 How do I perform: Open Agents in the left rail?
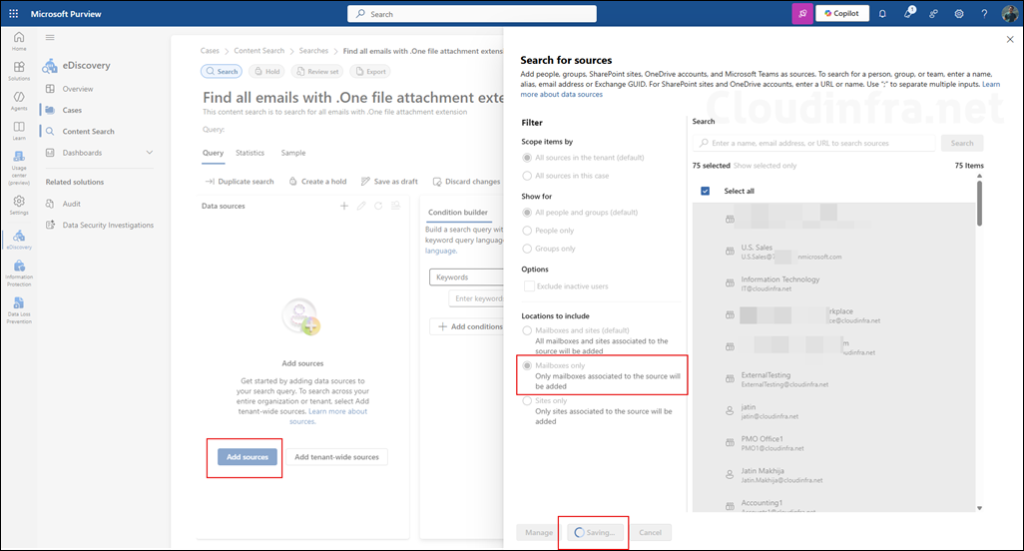pyautogui.click(x=19, y=101)
